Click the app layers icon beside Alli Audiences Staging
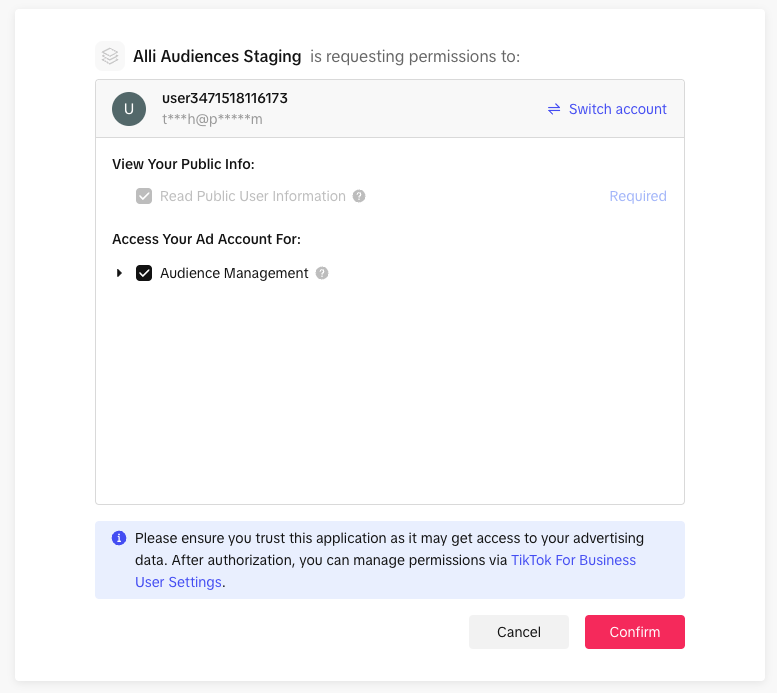777x693 pixels. click(x=110, y=57)
